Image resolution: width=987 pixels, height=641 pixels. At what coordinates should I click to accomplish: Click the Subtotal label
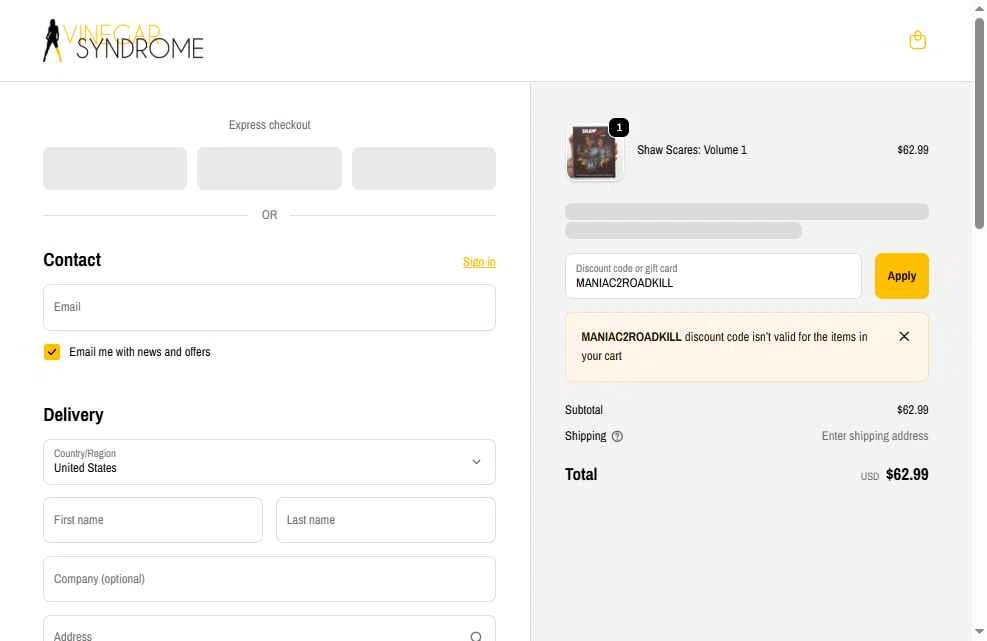[584, 410]
